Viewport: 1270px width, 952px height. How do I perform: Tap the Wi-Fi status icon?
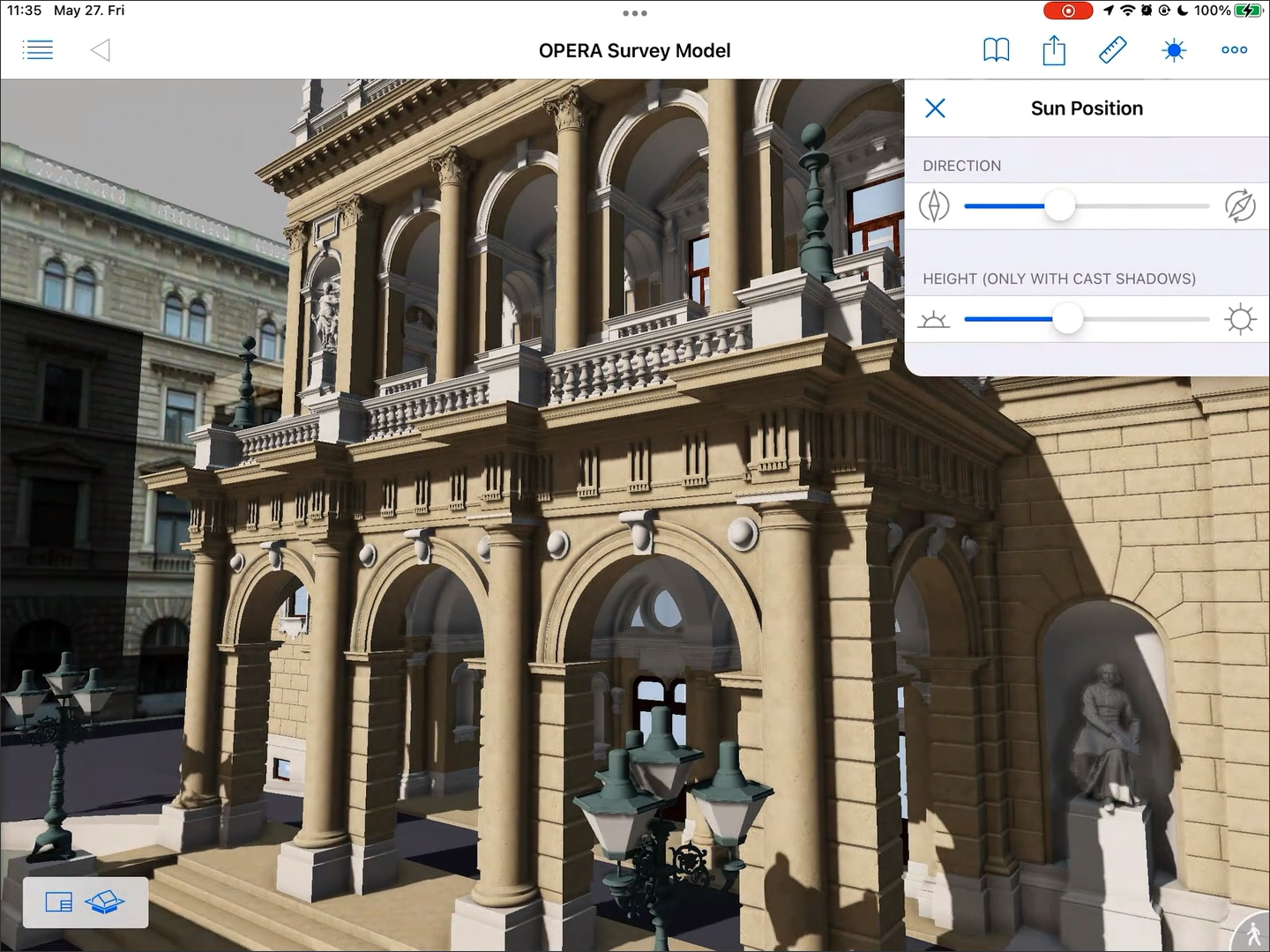[1128, 11]
